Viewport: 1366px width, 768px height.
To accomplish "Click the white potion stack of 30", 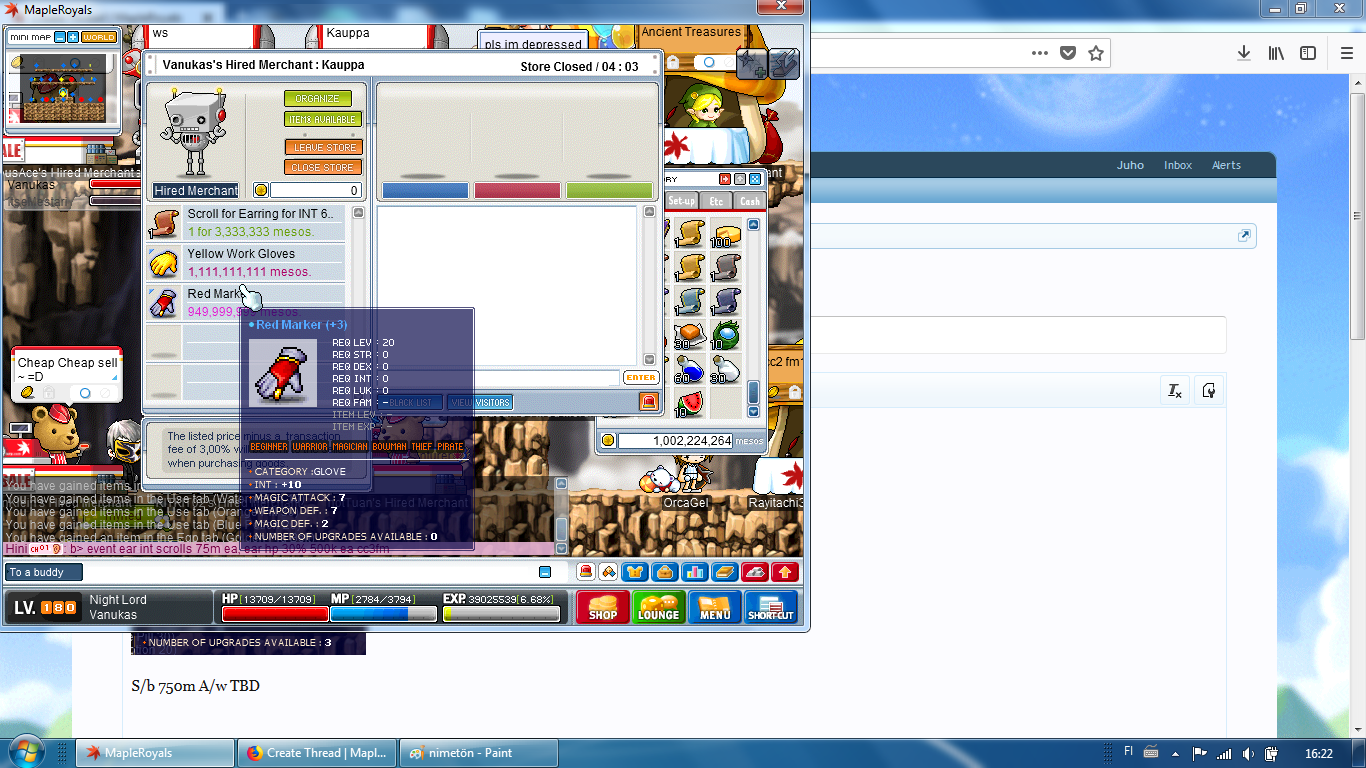I will pyautogui.click(x=726, y=369).
